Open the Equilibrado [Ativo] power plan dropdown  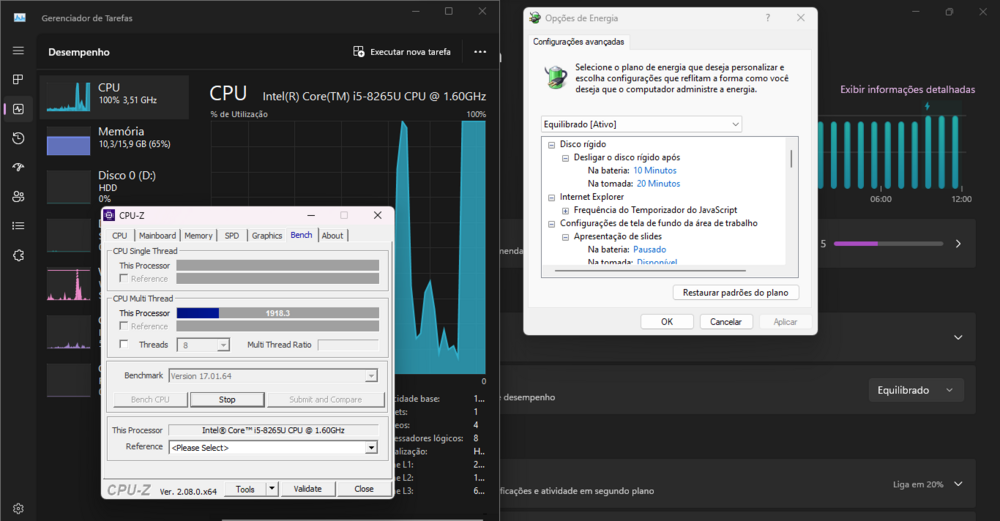tap(640, 124)
